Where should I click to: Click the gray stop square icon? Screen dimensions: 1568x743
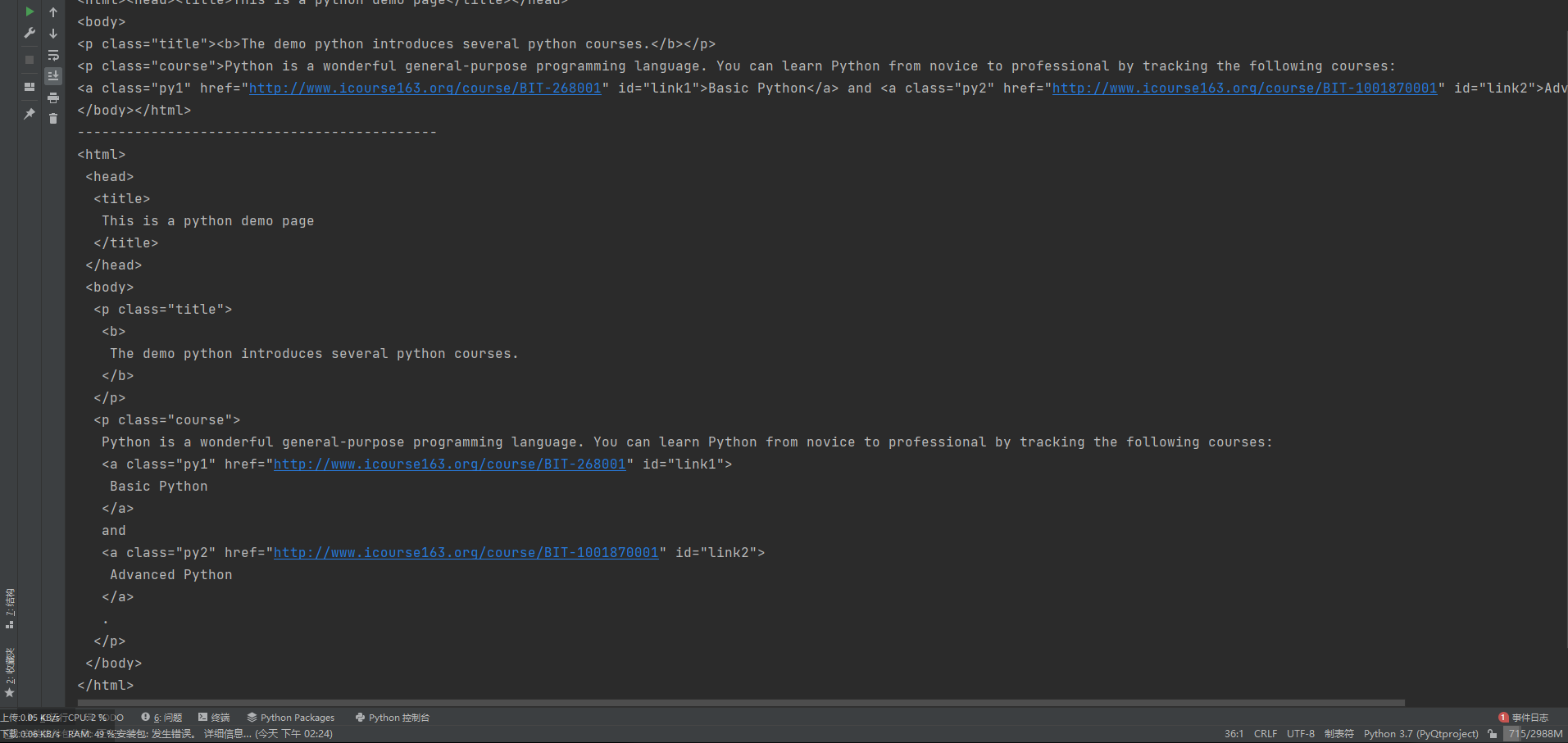pyautogui.click(x=30, y=60)
